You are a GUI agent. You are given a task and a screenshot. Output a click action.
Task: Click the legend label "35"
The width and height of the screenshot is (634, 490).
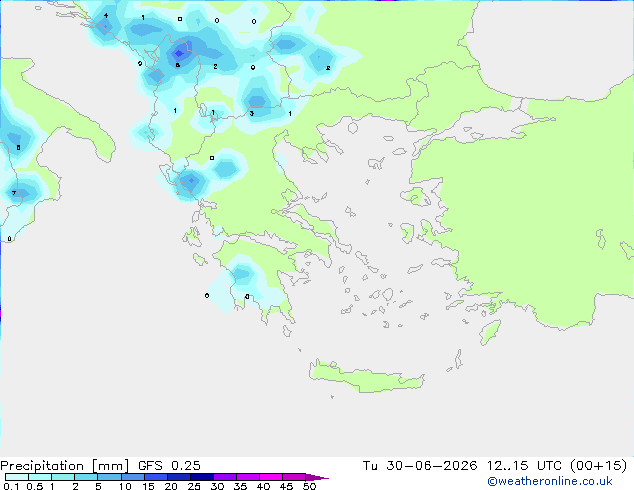(240, 486)
